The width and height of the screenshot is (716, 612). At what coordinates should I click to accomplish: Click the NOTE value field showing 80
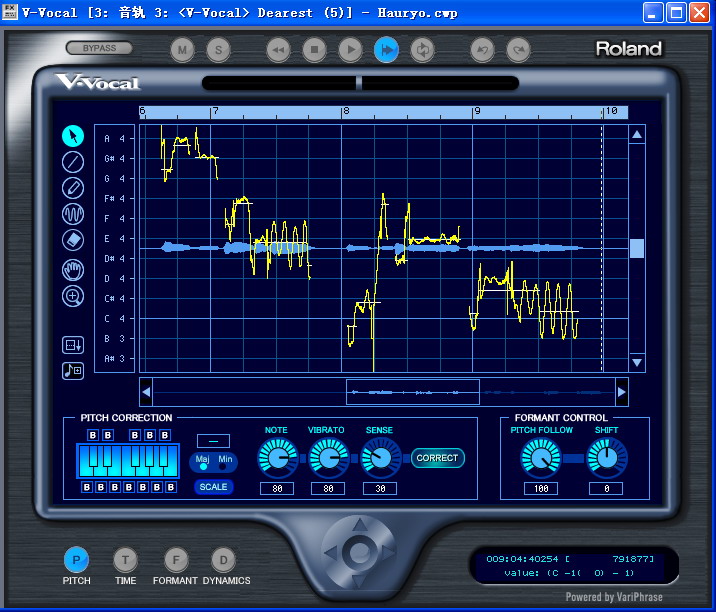click(277, 489)
